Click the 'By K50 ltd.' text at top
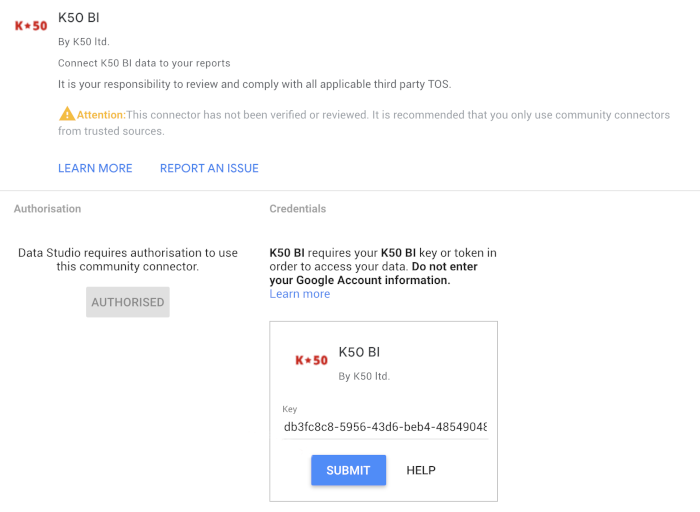 click(x=83, y=42)
